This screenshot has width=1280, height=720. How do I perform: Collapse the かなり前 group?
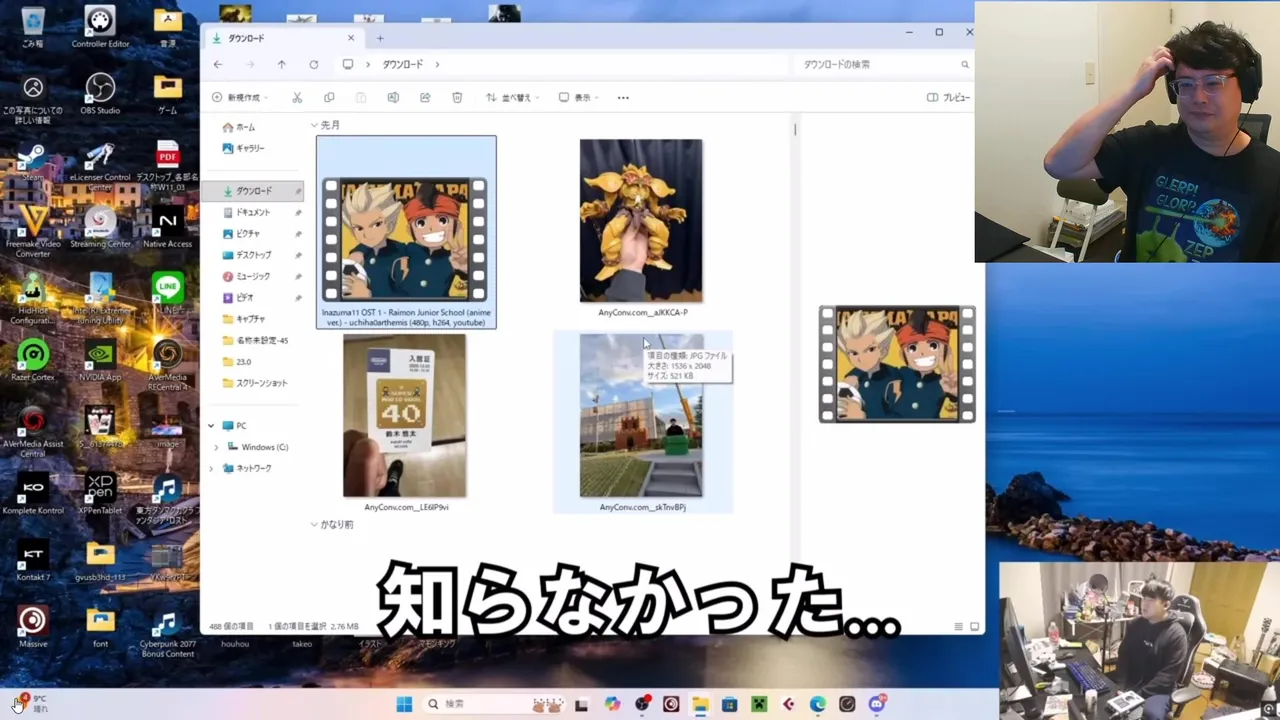coord(314,524)
